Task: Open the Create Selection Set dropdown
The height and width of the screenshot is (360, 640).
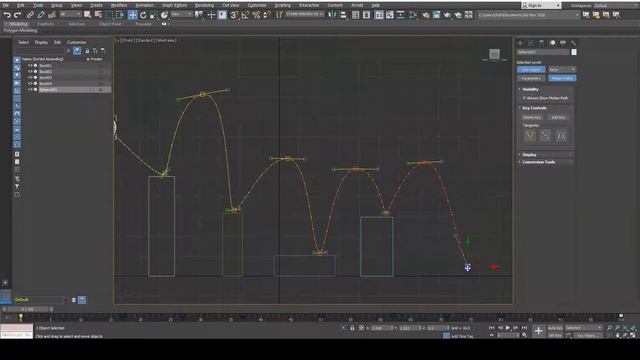Action: tap(304, 15)
